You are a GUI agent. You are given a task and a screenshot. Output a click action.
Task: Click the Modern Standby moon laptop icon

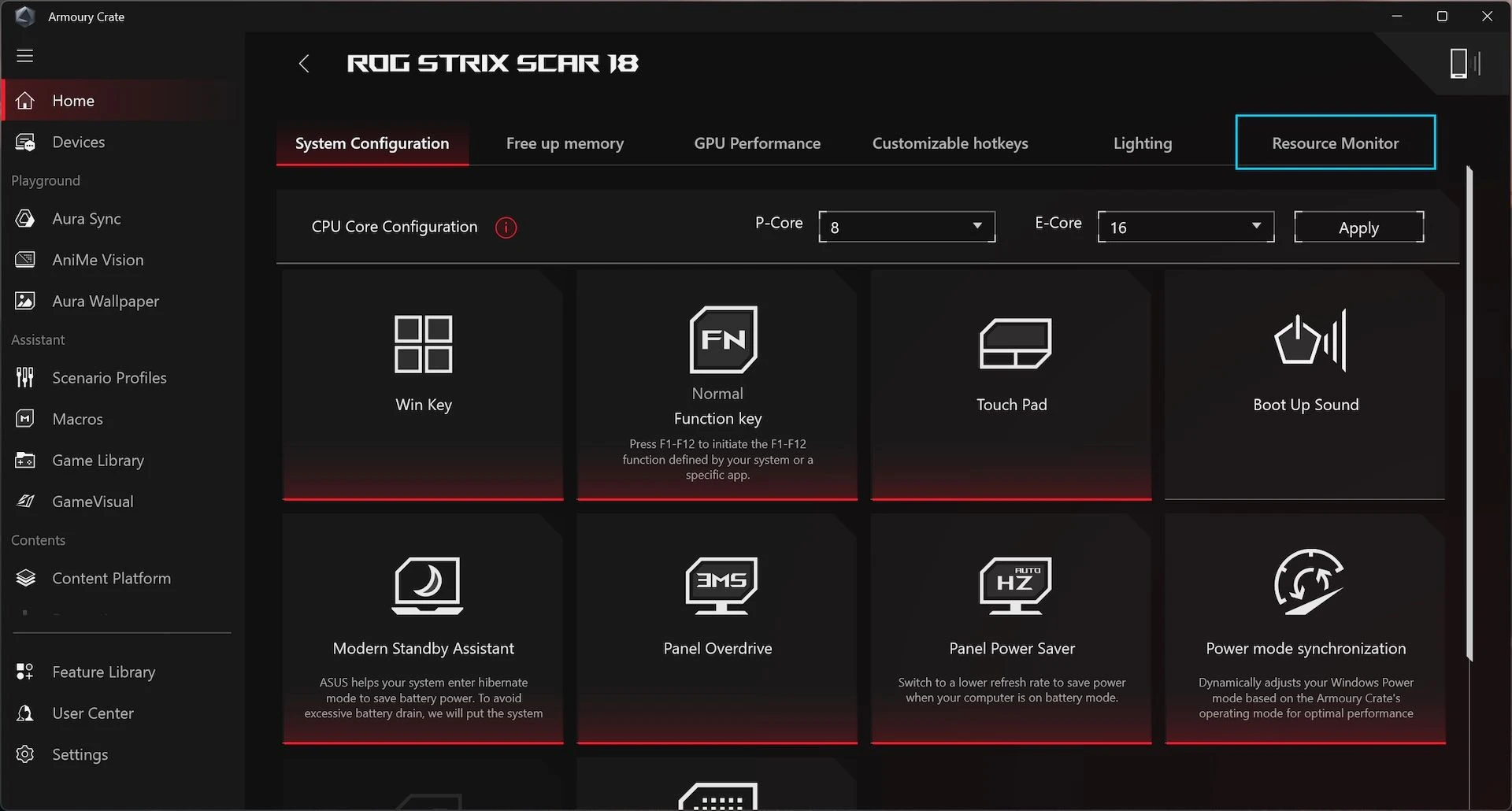(428, 585)
